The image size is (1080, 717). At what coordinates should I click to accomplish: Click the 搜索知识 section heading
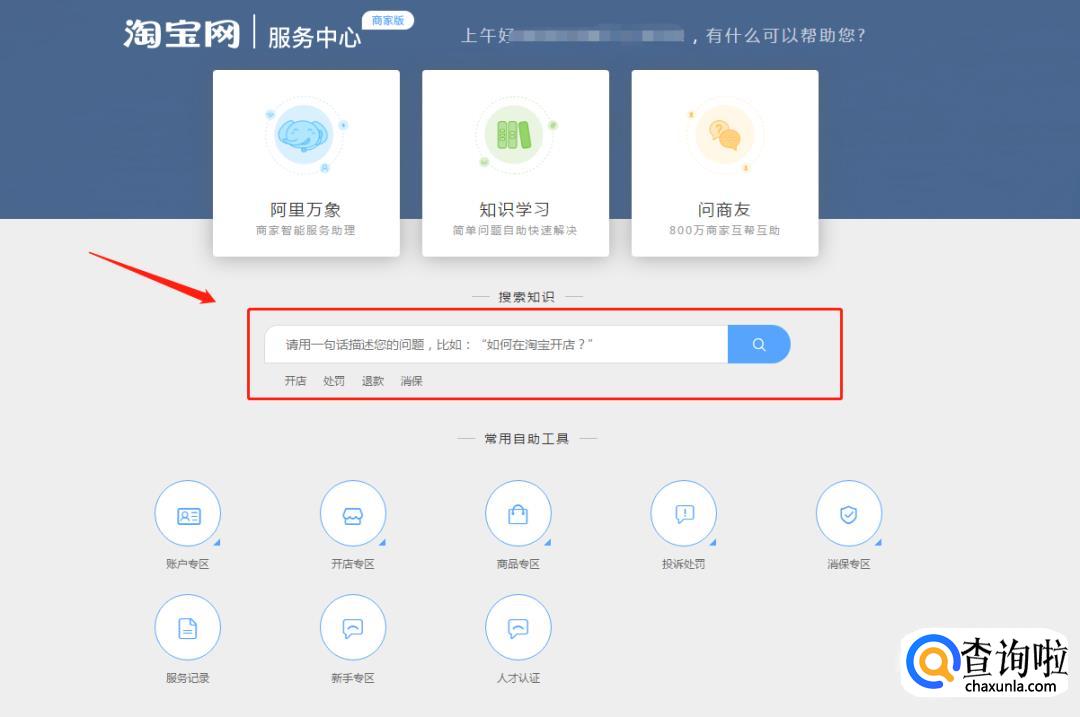(x=526, y=297)
